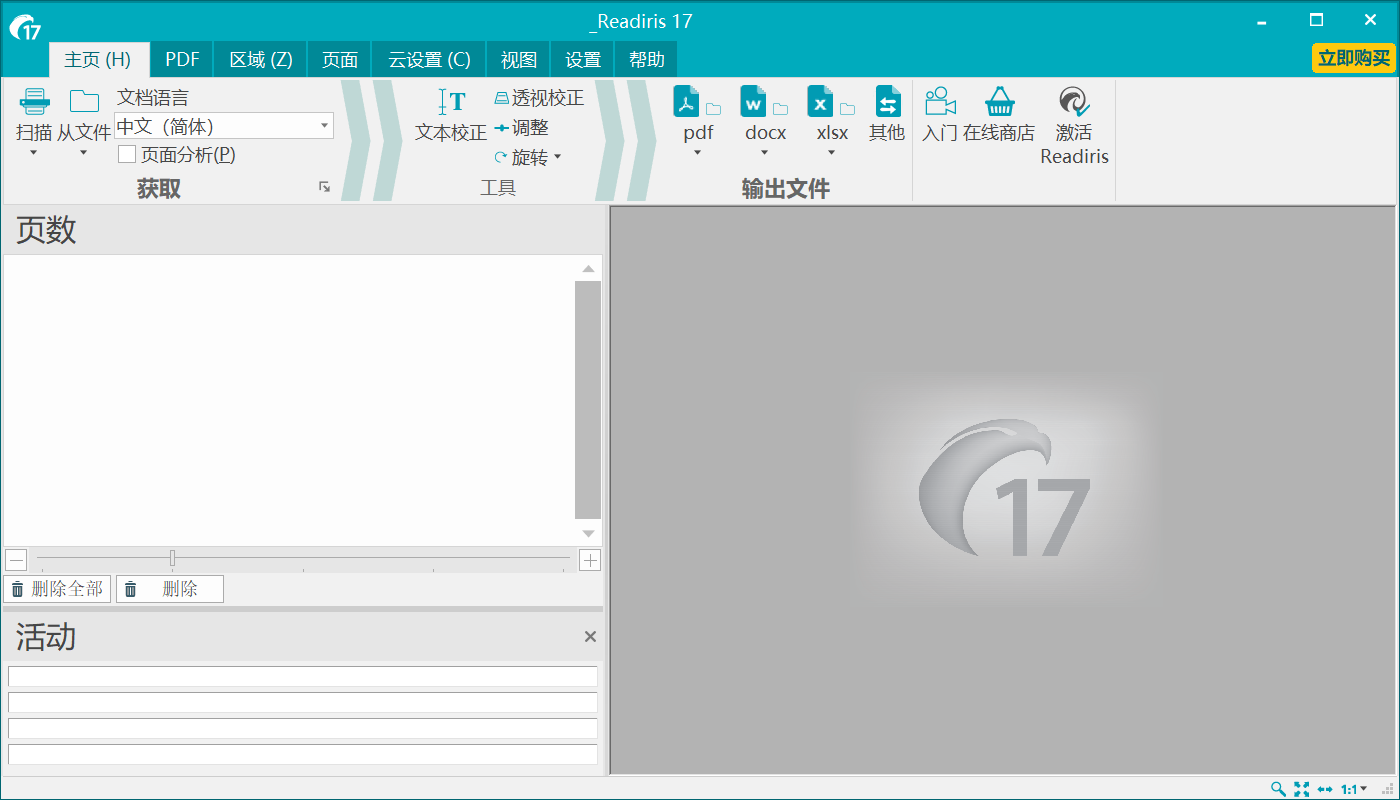Open Other (其他) output formats icon
Viewport: 1400px width, 800px height.
point(887,102)
